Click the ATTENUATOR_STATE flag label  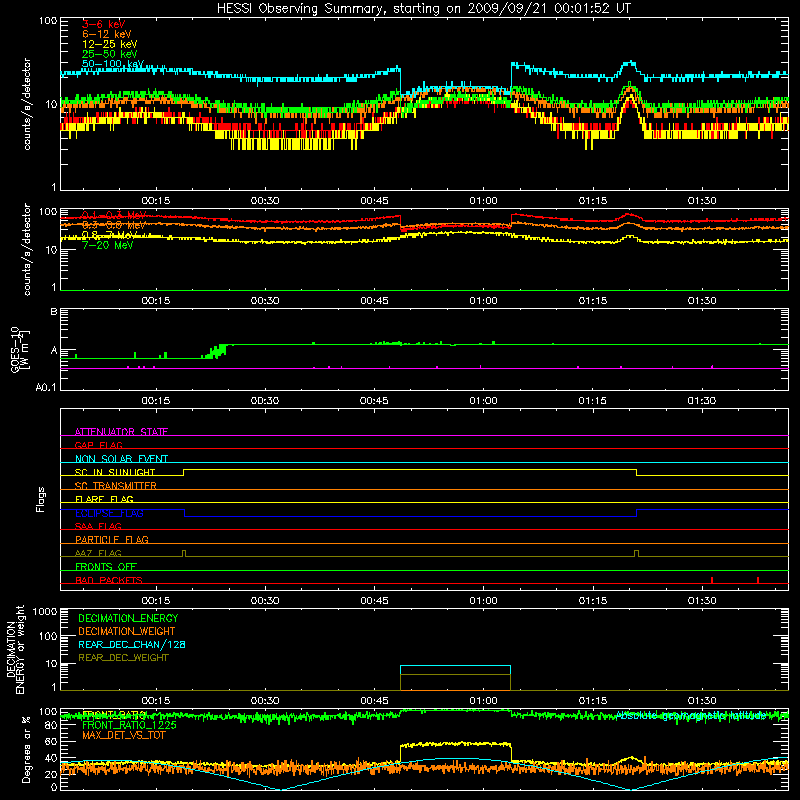tap(121, 432)
